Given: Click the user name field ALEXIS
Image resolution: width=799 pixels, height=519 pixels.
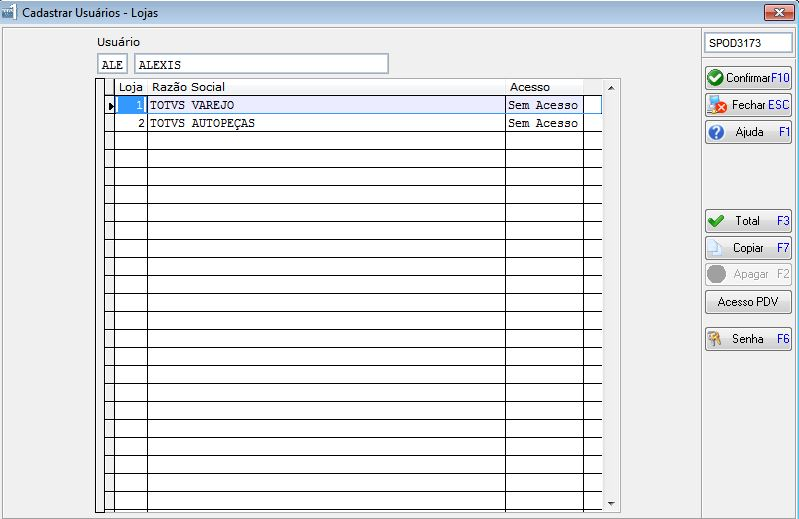Looking at the screenshot, I should coord(261,64).
